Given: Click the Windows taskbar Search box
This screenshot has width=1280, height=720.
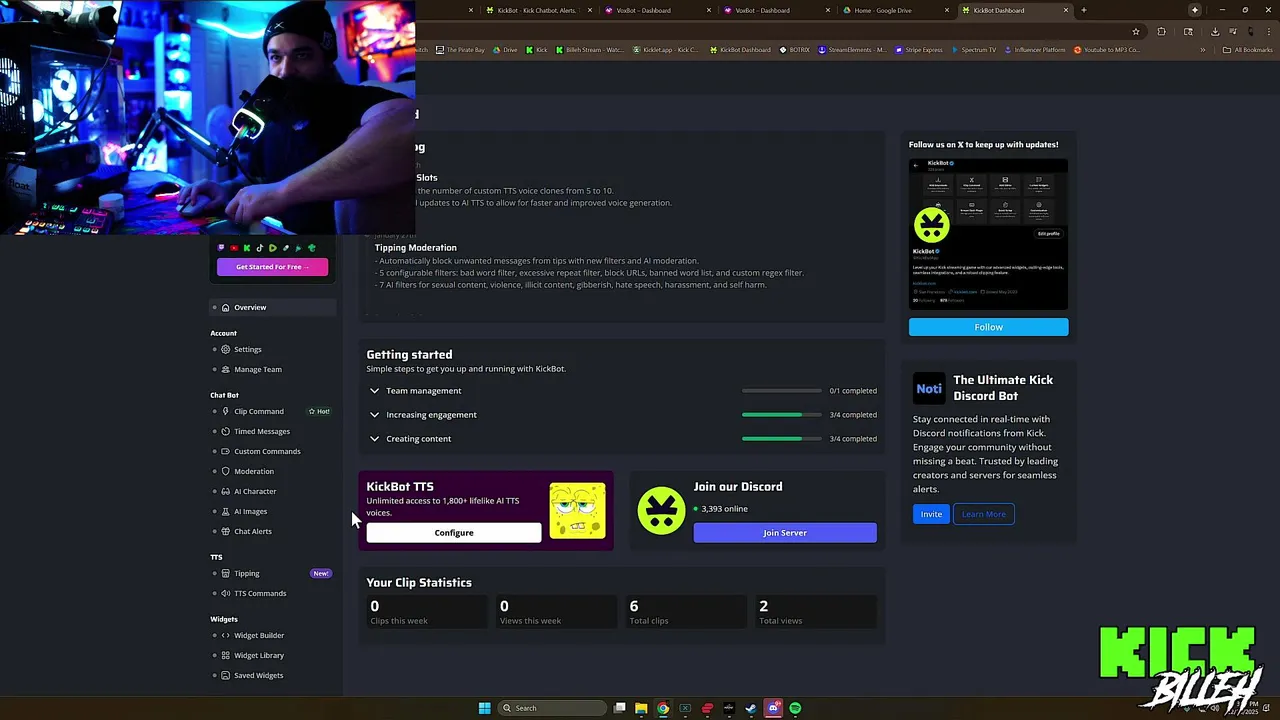Looking at the screenshot, I should pyautogui.click(x=553, y=708).
